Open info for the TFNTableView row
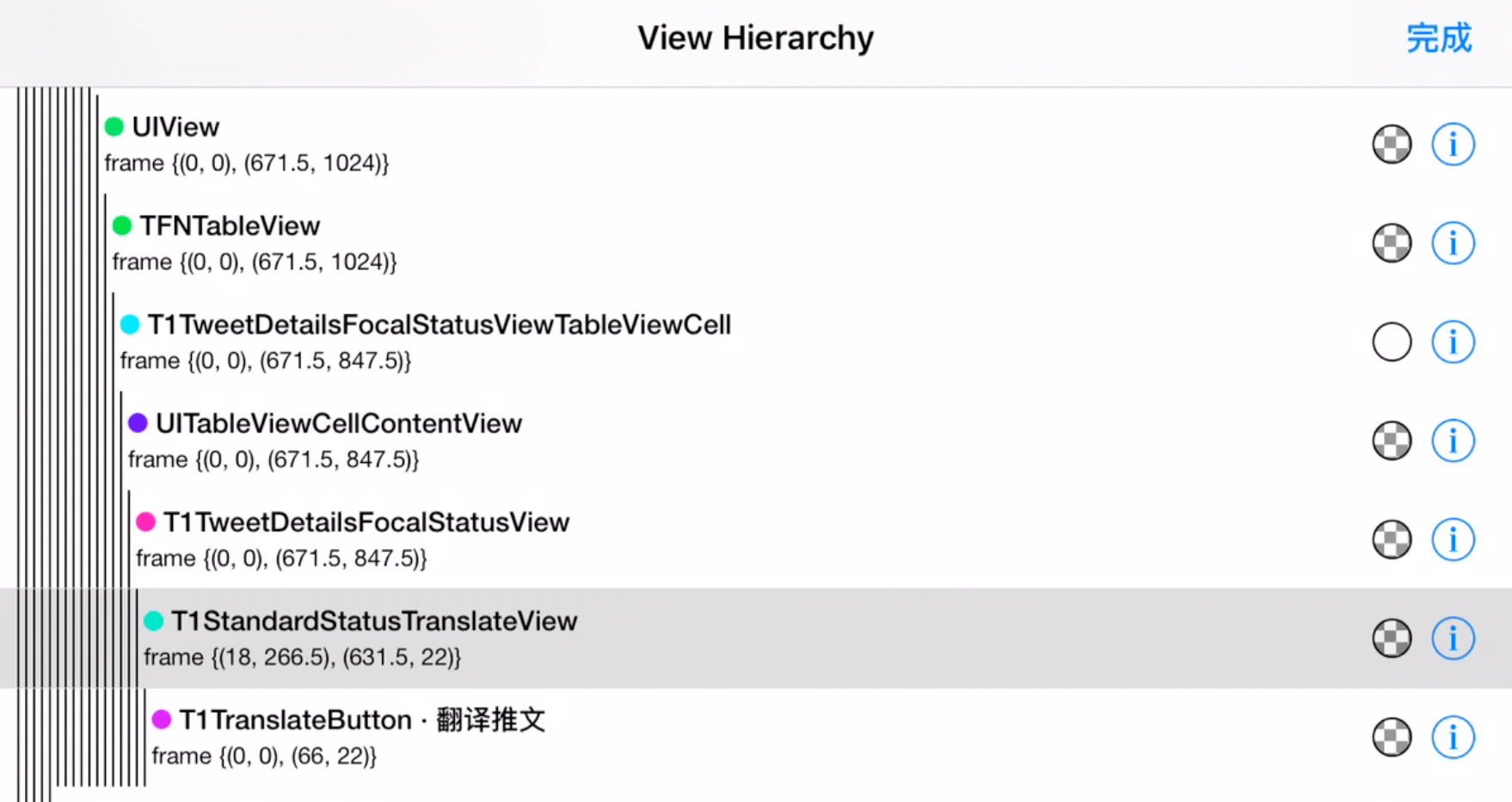 [x=1453, y=243]
